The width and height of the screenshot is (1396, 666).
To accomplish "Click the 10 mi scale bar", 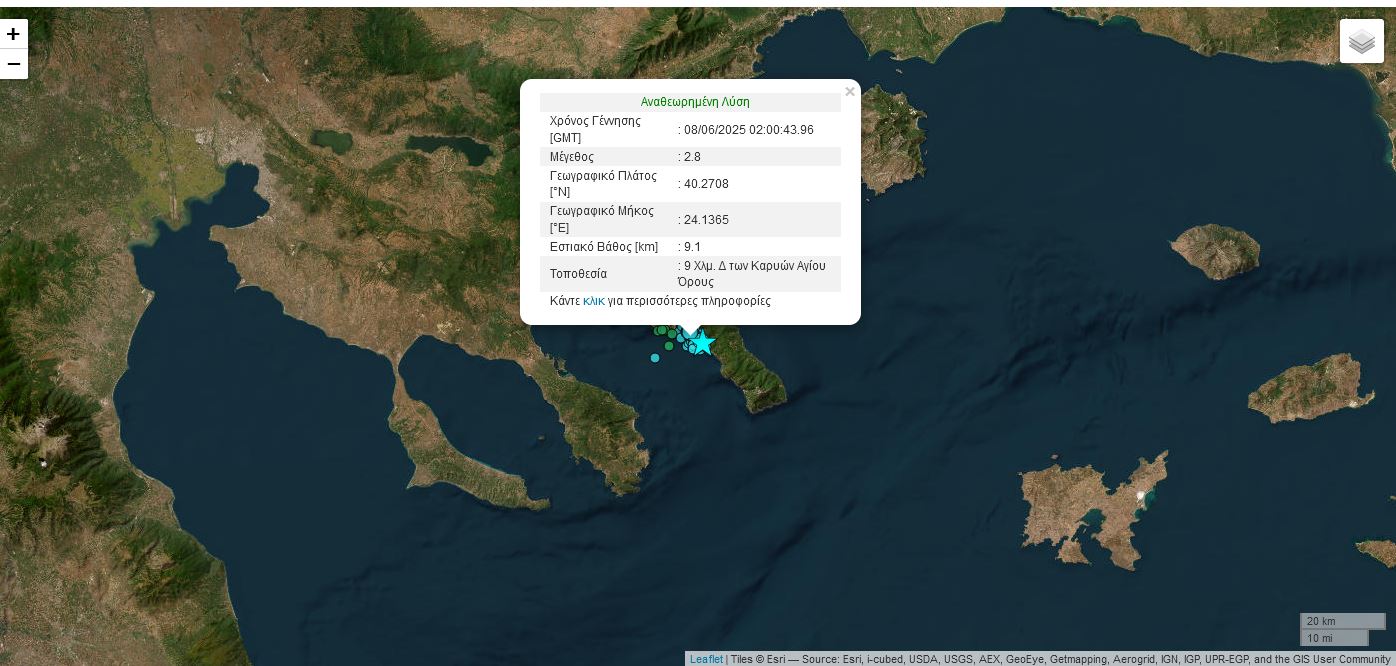I will [x=1333, y=638].
